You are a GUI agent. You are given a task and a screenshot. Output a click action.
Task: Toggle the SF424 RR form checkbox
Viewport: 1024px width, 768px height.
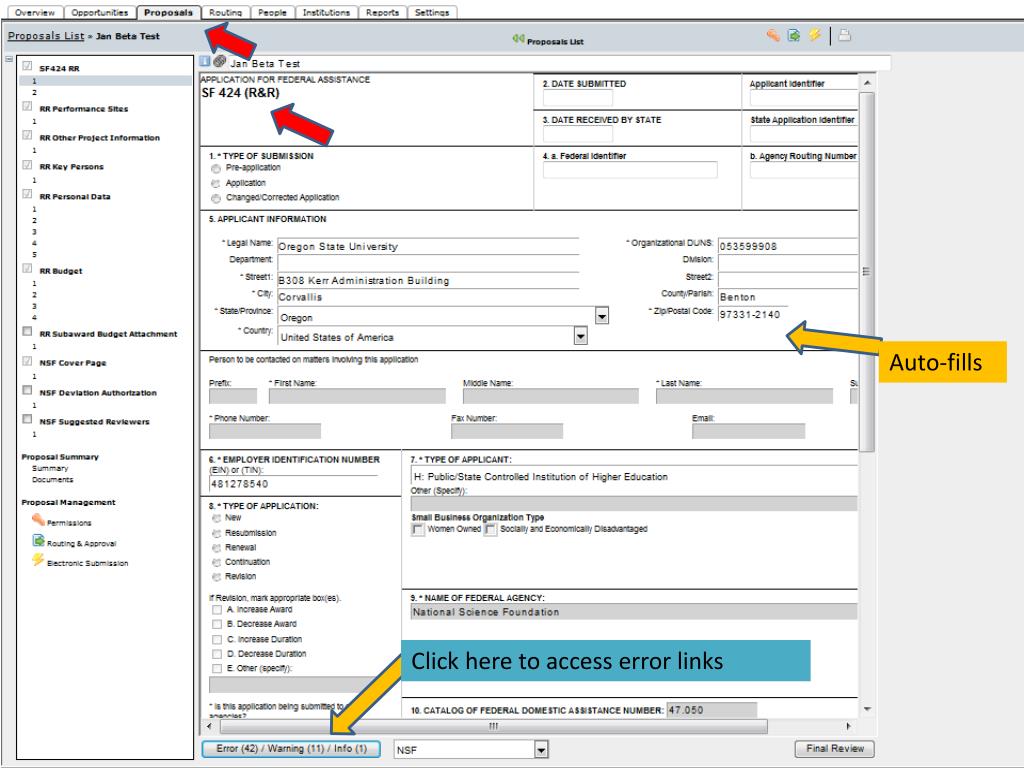27,65
